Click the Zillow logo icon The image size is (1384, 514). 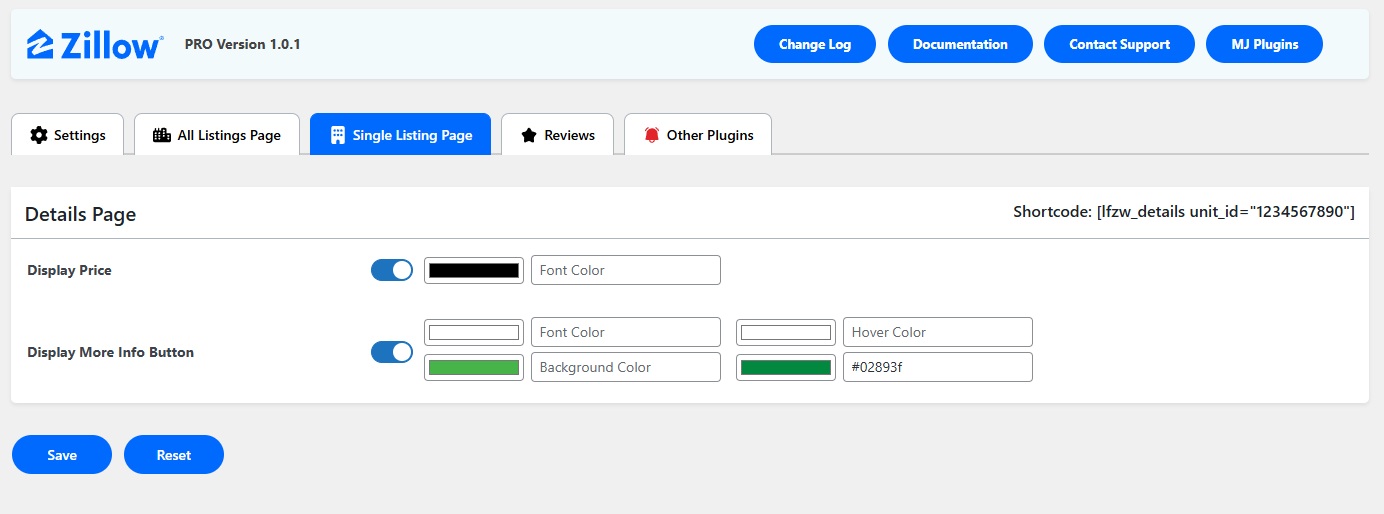click(41, 45)
